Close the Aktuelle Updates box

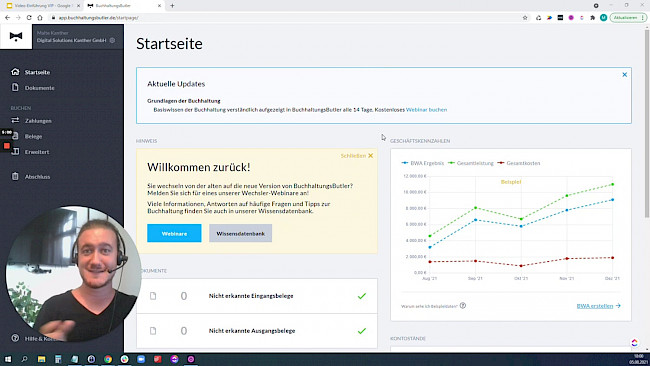click(x=624, y=75)
